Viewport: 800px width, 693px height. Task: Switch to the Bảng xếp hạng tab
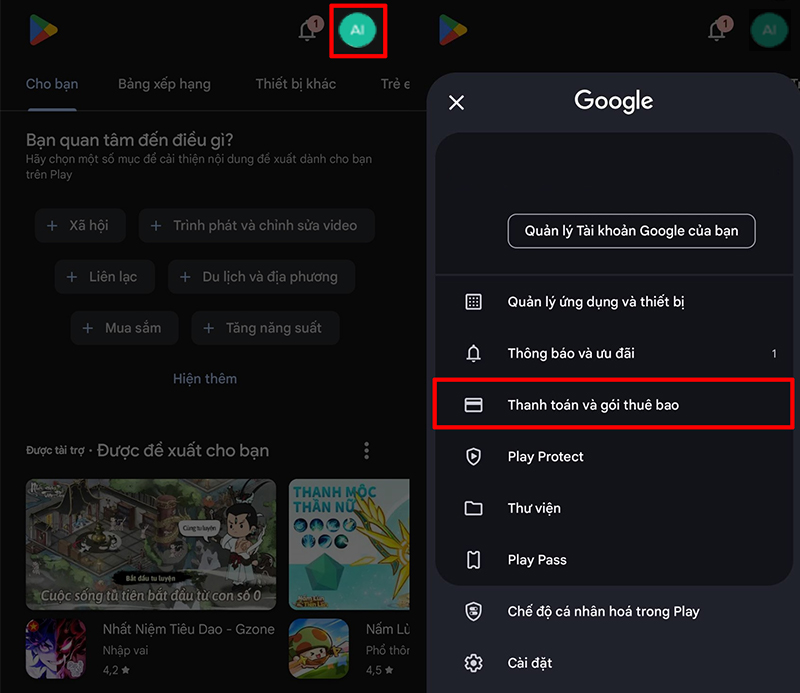[164, 84]
